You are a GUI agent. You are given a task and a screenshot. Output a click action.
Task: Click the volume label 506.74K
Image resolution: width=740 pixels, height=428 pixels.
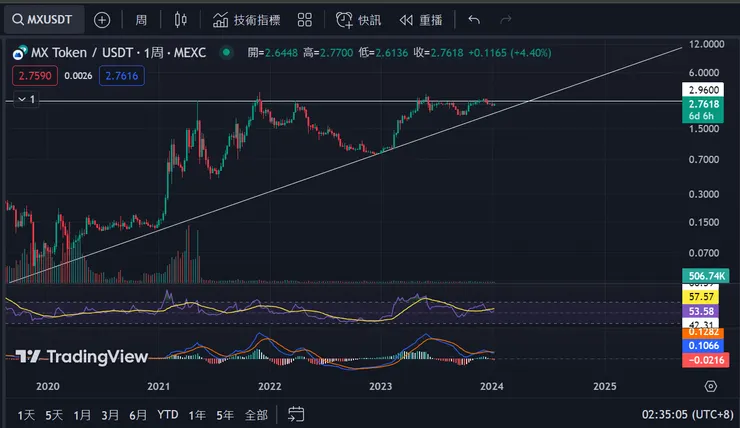tap(706, 276)
